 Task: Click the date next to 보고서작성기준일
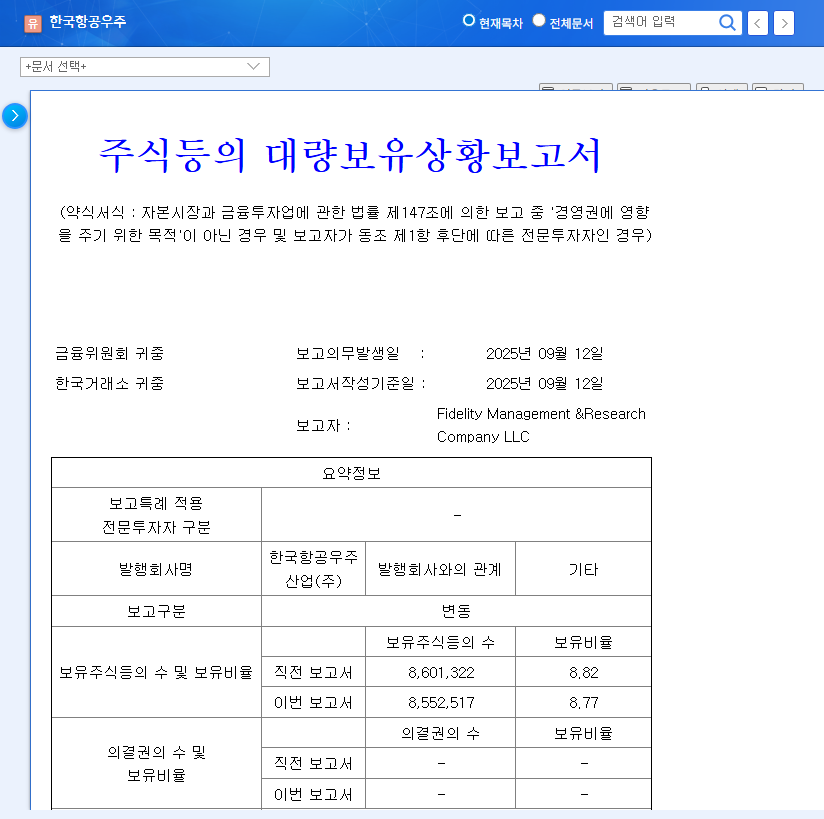pos(544,383)
